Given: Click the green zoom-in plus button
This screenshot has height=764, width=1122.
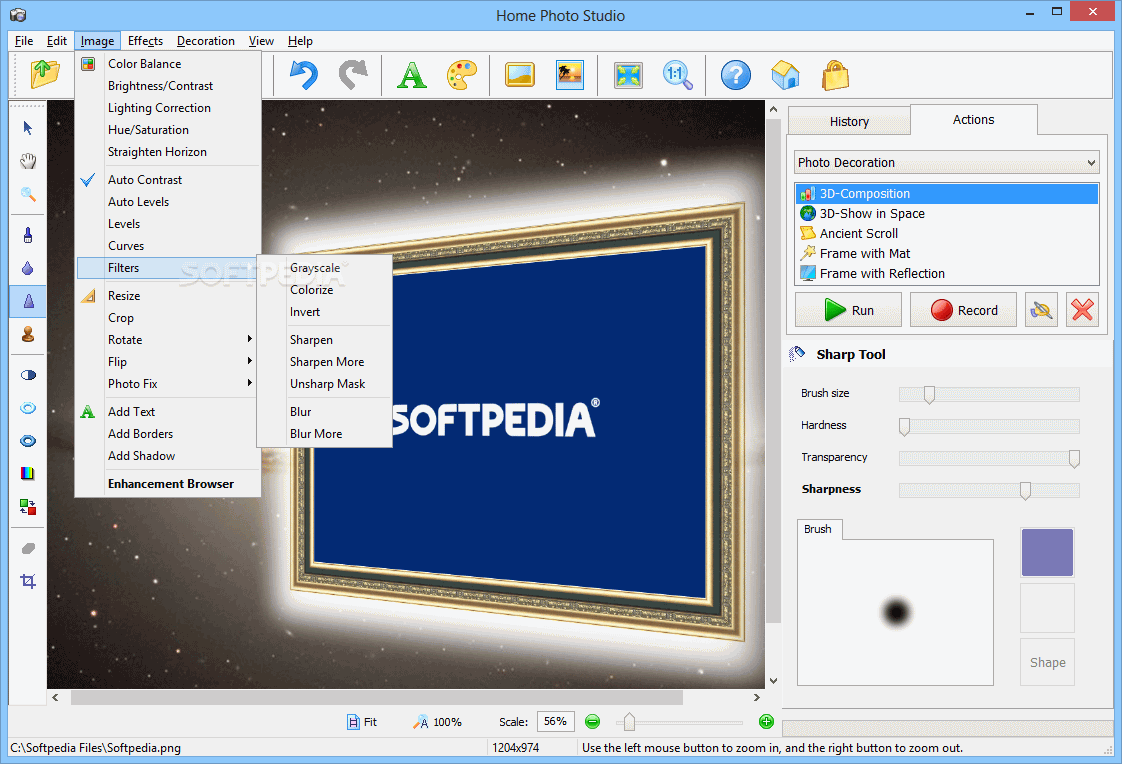Looking at the screenshot, I should 766,722.
